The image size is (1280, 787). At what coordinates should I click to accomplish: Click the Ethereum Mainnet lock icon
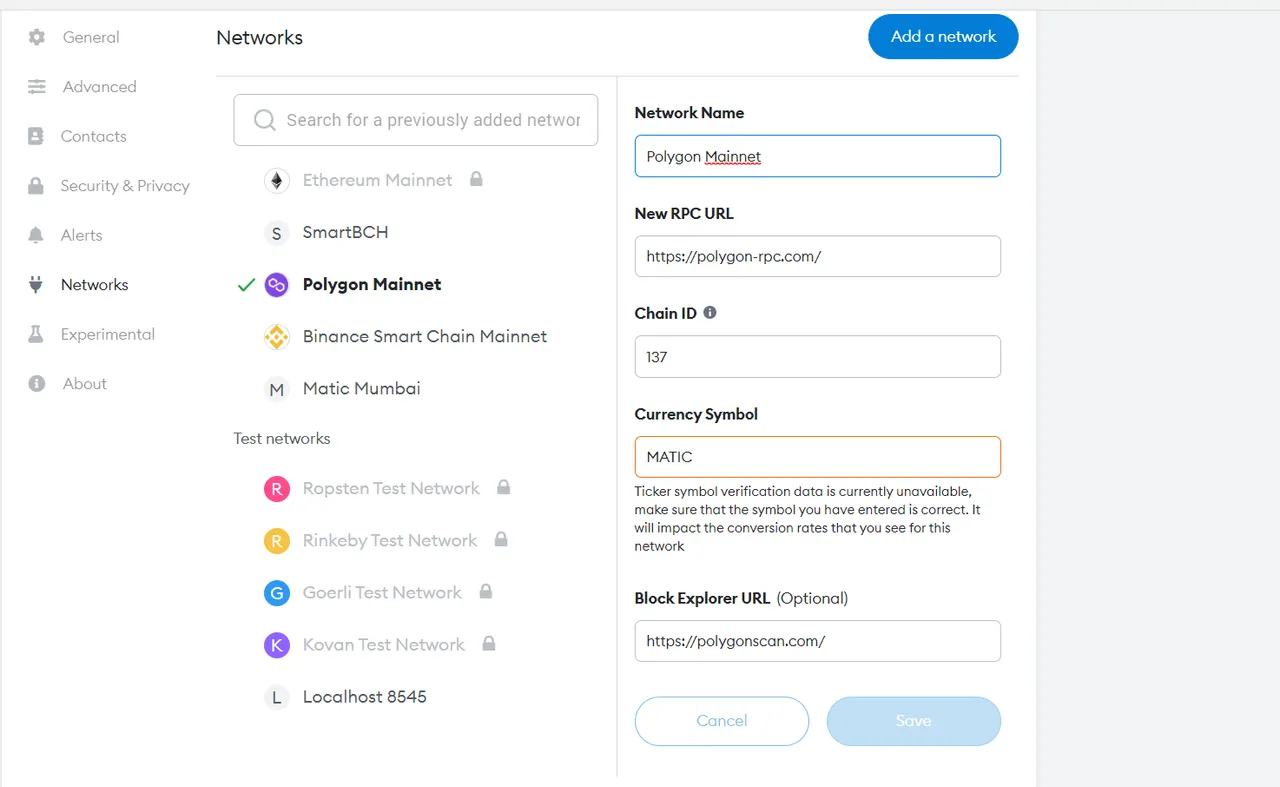476,179
